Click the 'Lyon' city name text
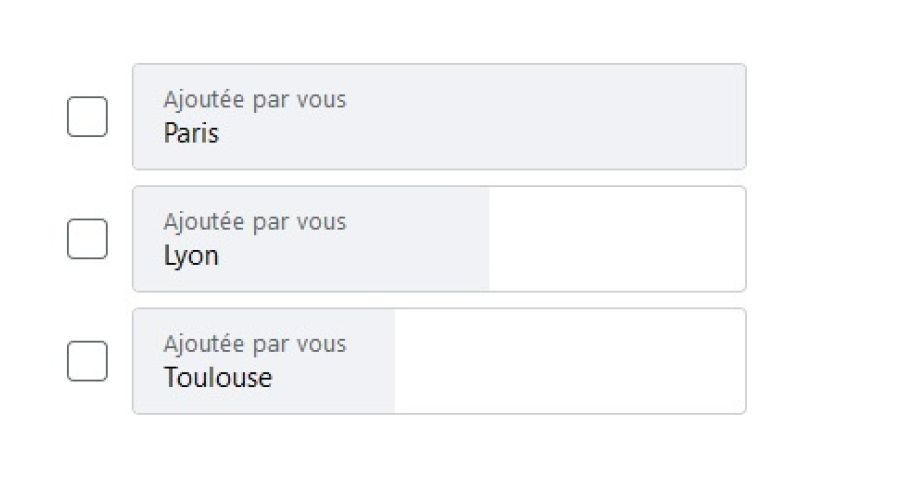 pos(191,256)
